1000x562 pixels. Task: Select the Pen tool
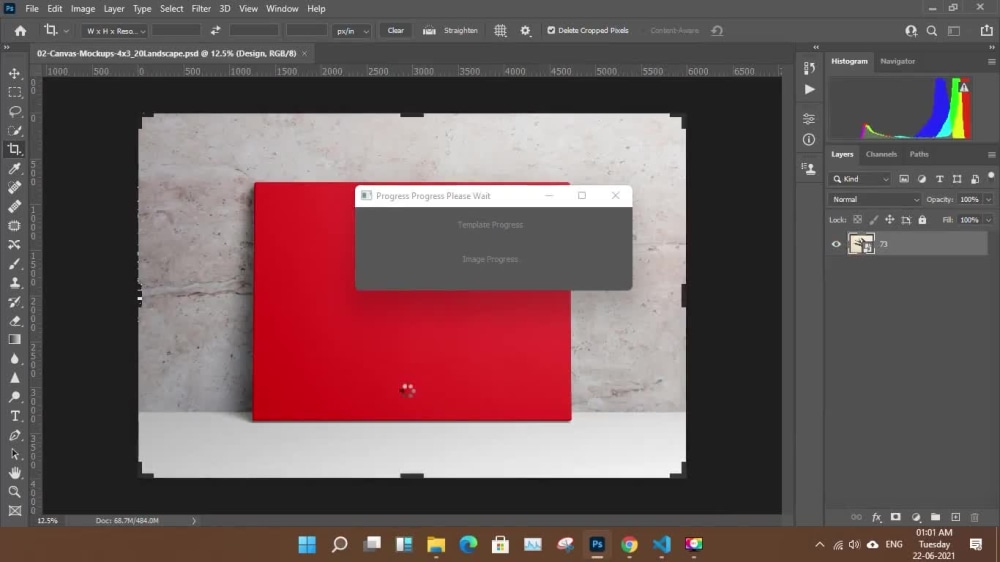15,435
